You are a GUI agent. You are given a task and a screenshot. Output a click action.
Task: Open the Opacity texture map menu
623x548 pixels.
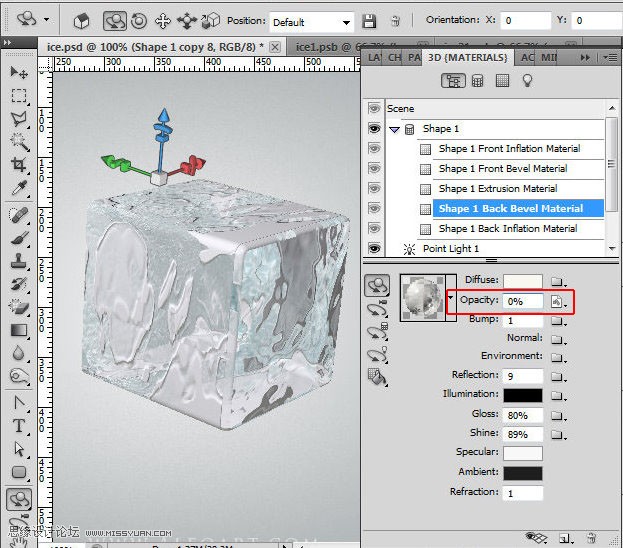558,302
